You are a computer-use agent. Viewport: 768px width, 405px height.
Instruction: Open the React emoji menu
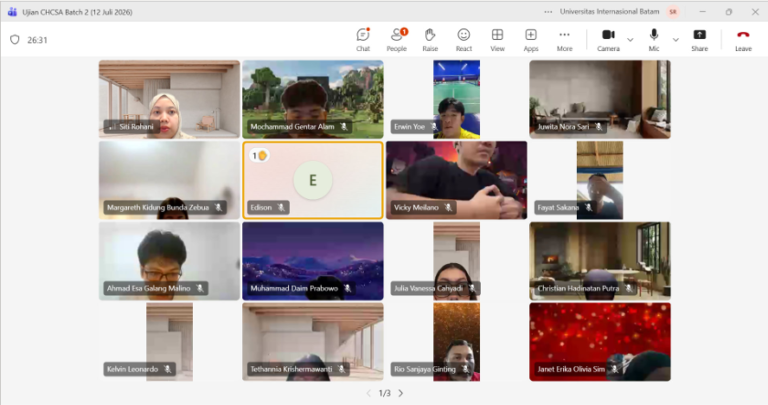(463, 40)
